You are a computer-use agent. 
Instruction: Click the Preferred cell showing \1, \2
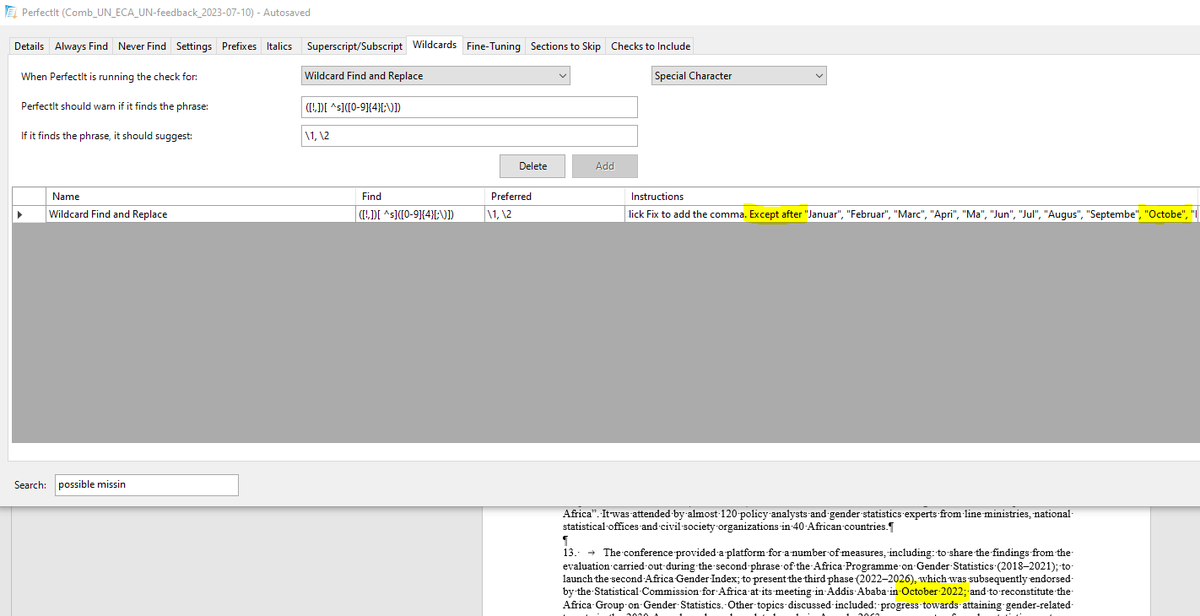point(555,214)
